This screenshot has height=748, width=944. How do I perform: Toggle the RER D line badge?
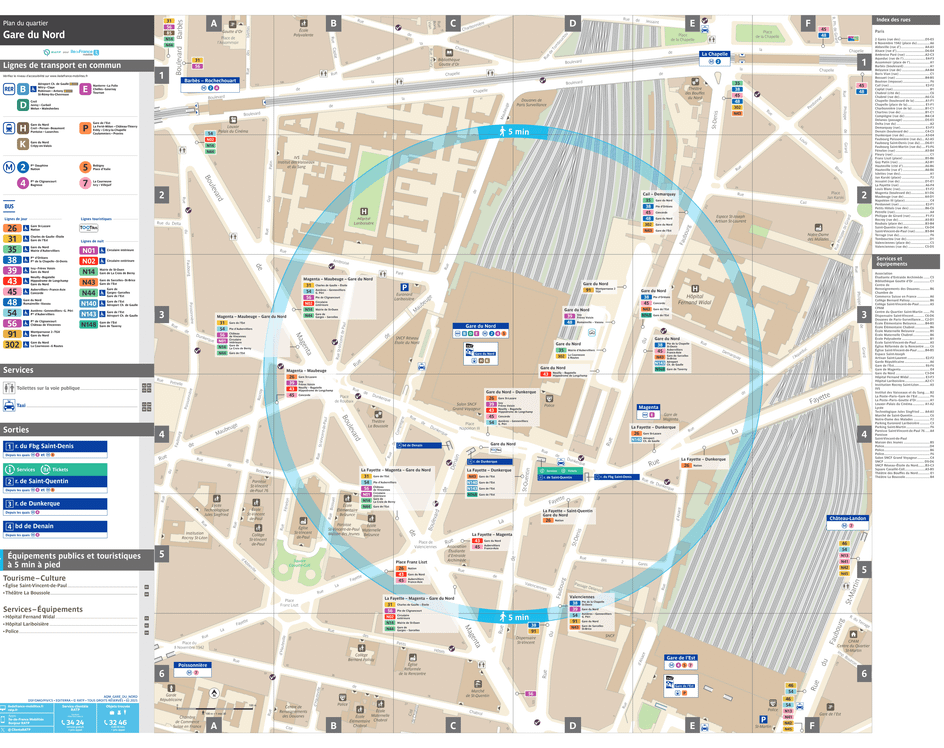22,105
